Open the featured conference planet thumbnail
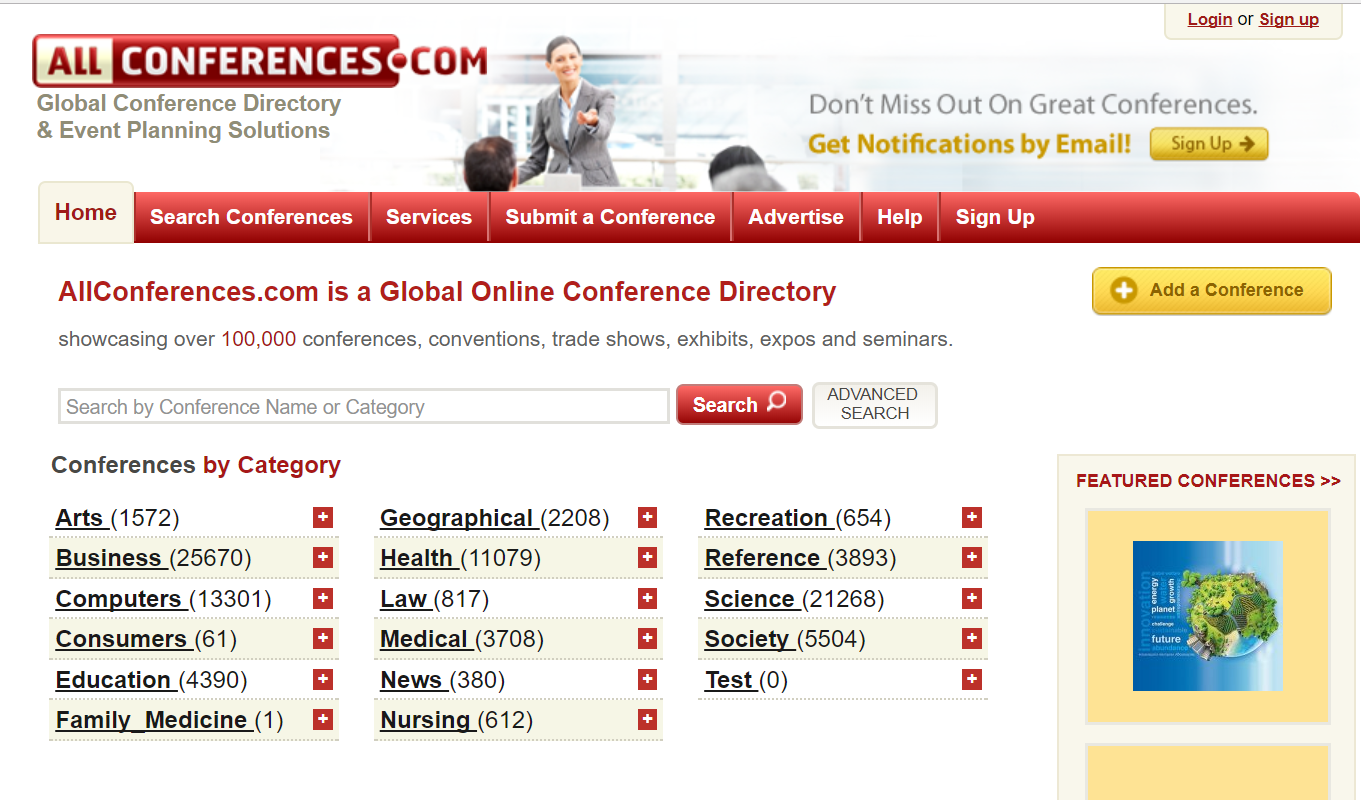This screenshot has height=800, width=1361. (1208, 616)
